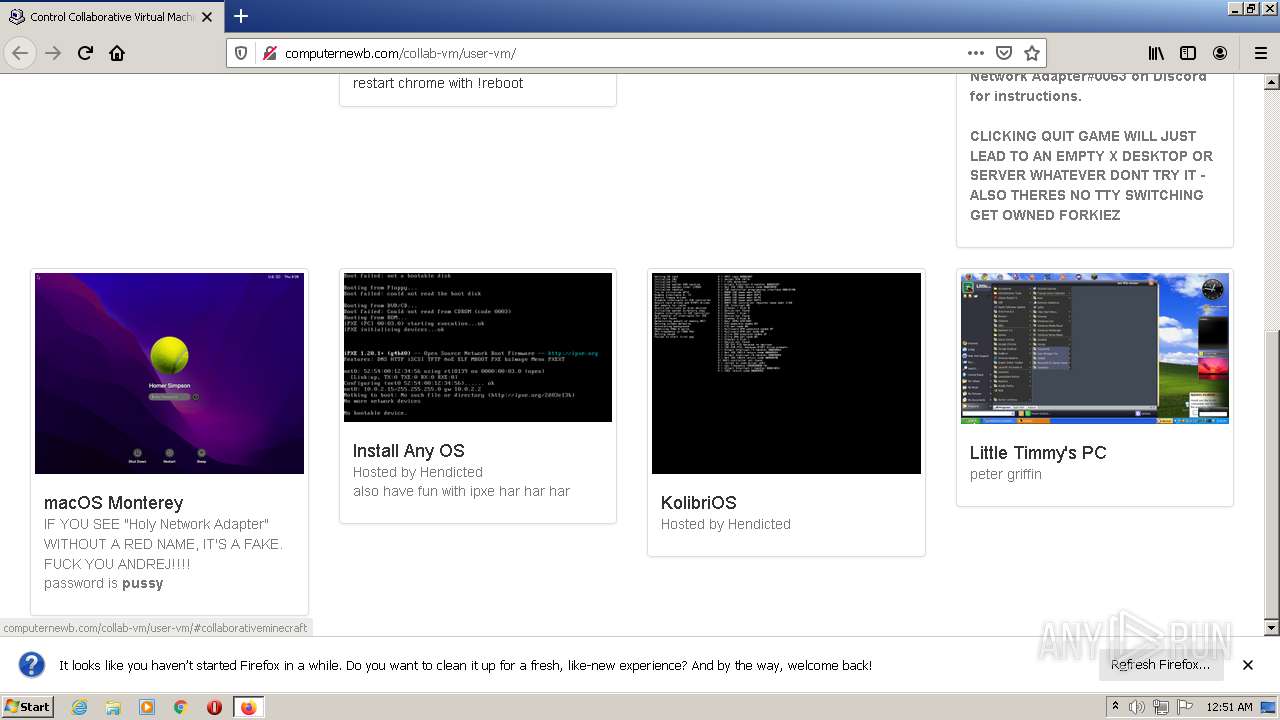The height and width of the screenshot is (720, 1280).
Task: Click 'restart chrome with !reboot' text
Action: pyautogui.click(x=438, y=83)
